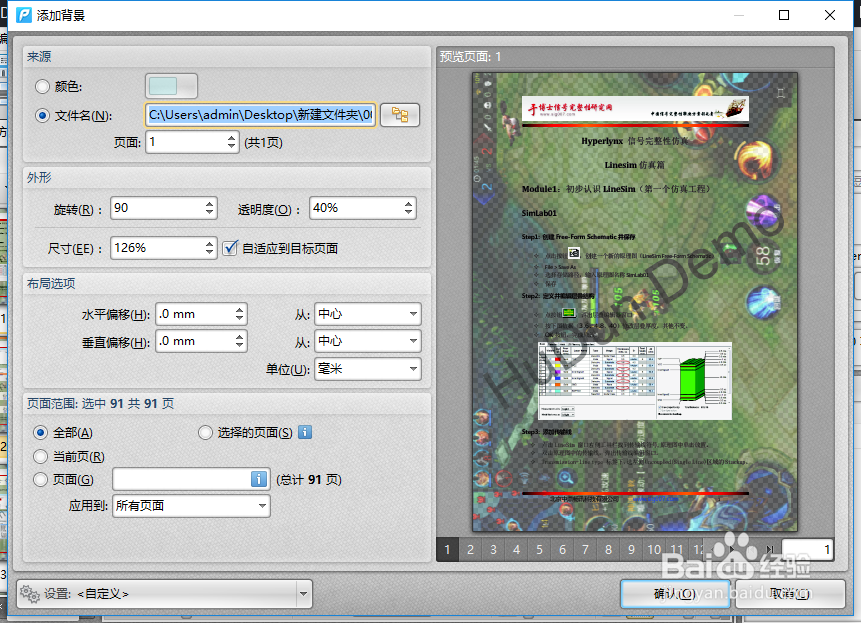Go to preview page 7 tab

click(x=585, y=549)
